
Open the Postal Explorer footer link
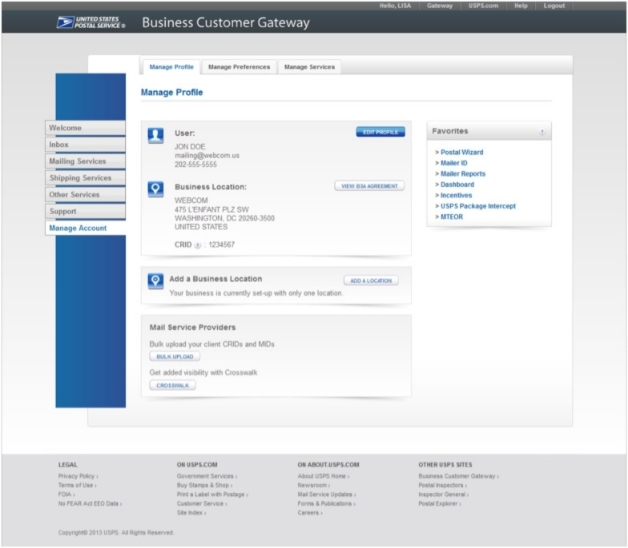(440, 504)
